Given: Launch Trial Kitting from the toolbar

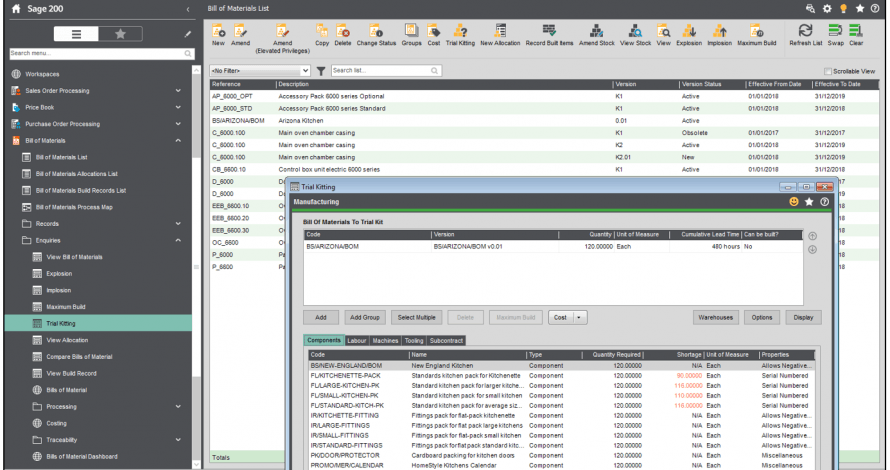Looking at the screenshot, I should click(460, 35).
